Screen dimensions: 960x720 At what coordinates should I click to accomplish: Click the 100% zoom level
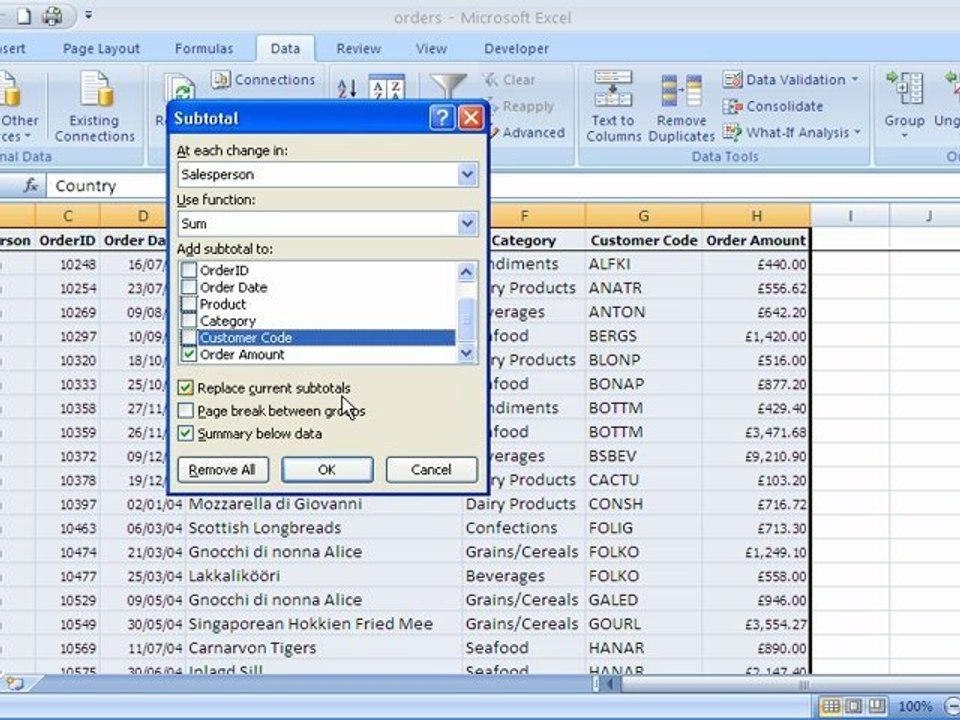pos(915,707)
